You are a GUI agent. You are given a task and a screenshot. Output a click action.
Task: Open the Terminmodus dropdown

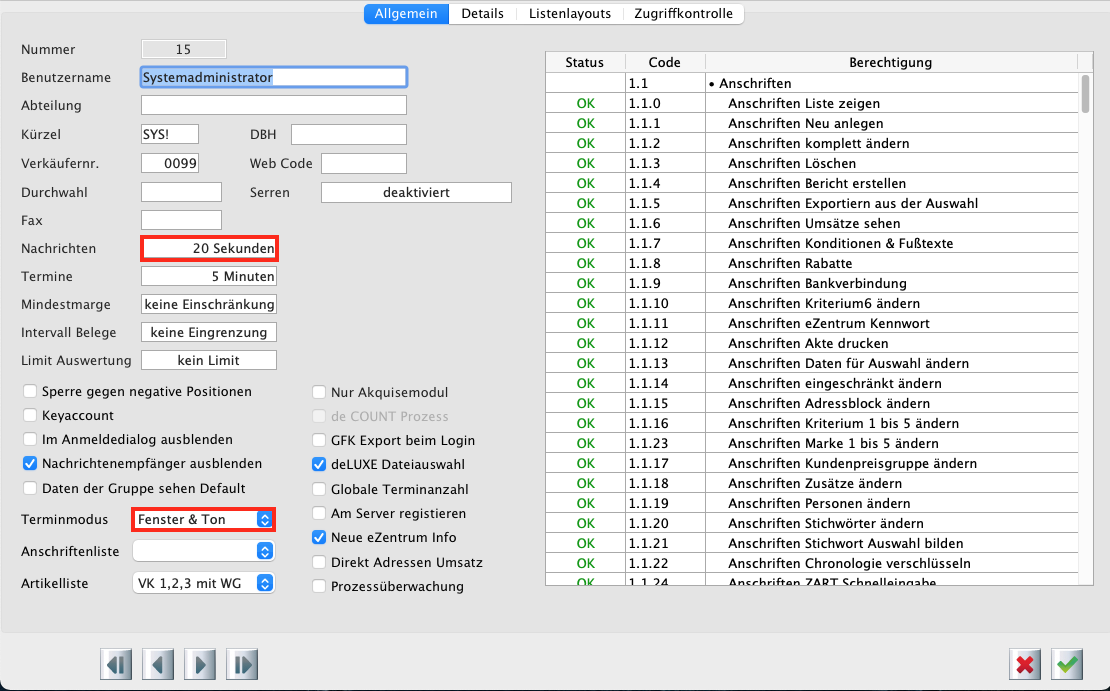[203, 520]
